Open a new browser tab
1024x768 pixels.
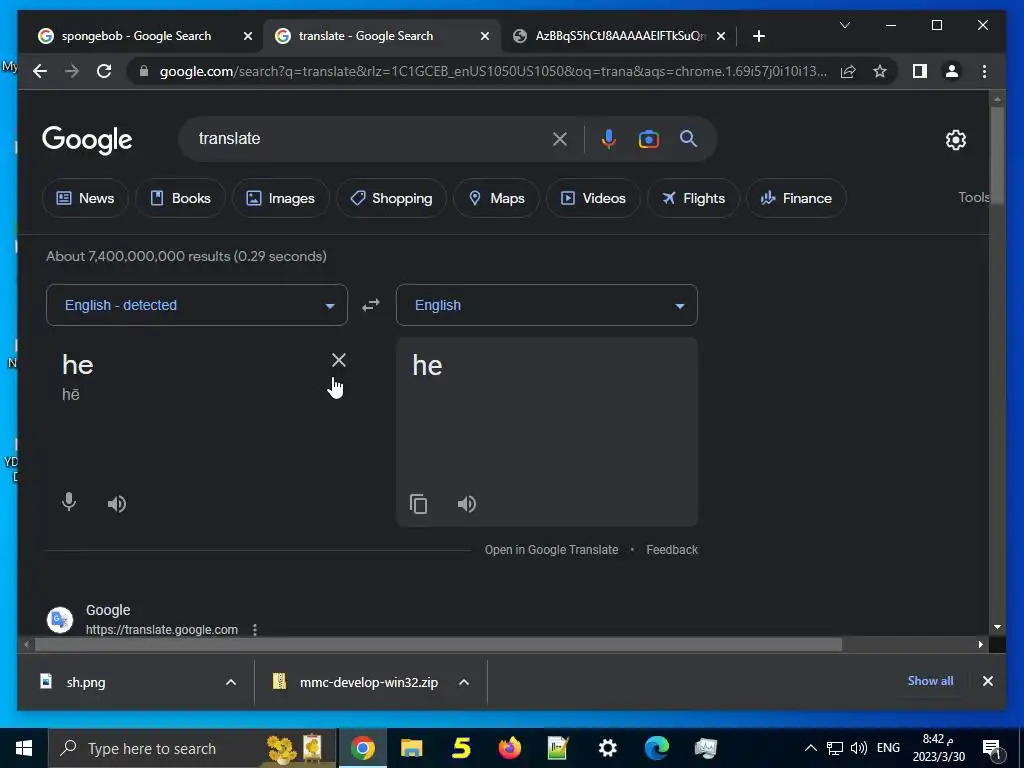[x=758, y=36]
